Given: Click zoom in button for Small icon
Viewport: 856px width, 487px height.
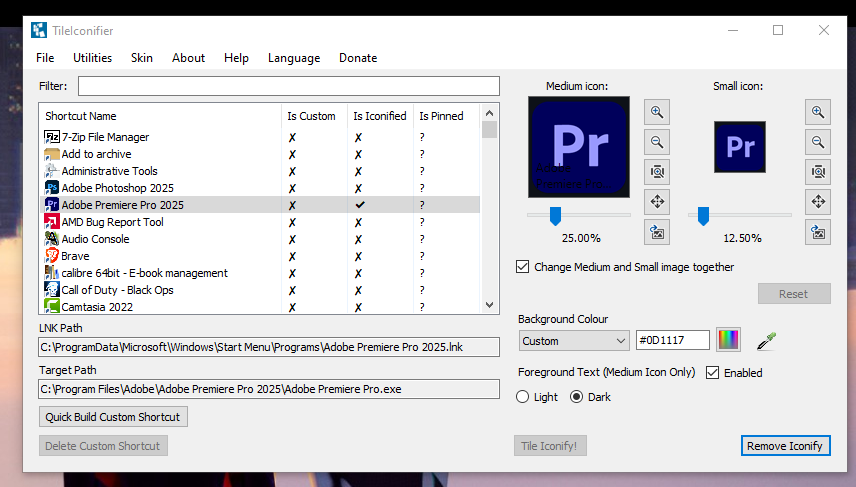Looking at the screenshot, I should [x=818, y=112].
